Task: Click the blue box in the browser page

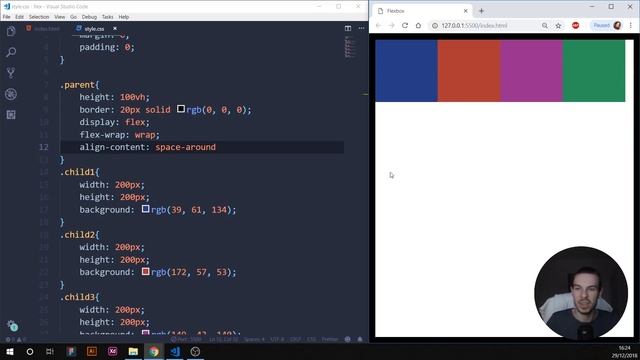Action: point(407,71)
